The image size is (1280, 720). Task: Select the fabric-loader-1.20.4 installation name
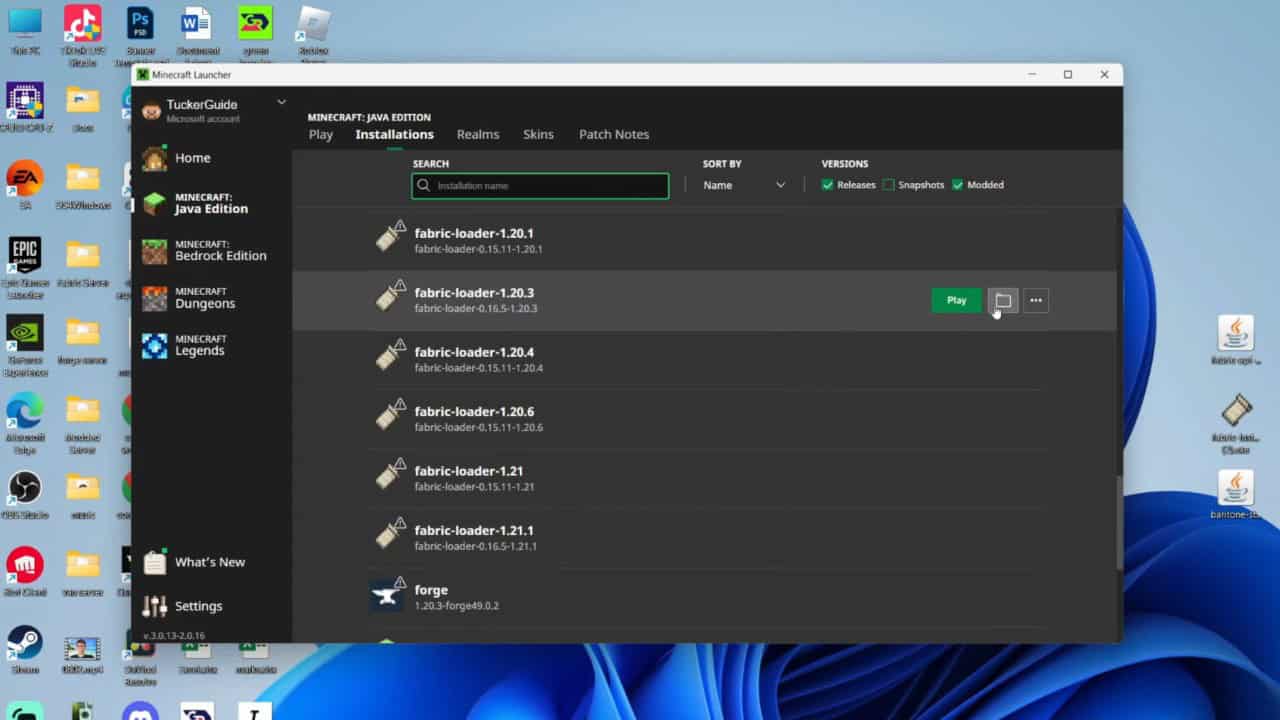474,352
